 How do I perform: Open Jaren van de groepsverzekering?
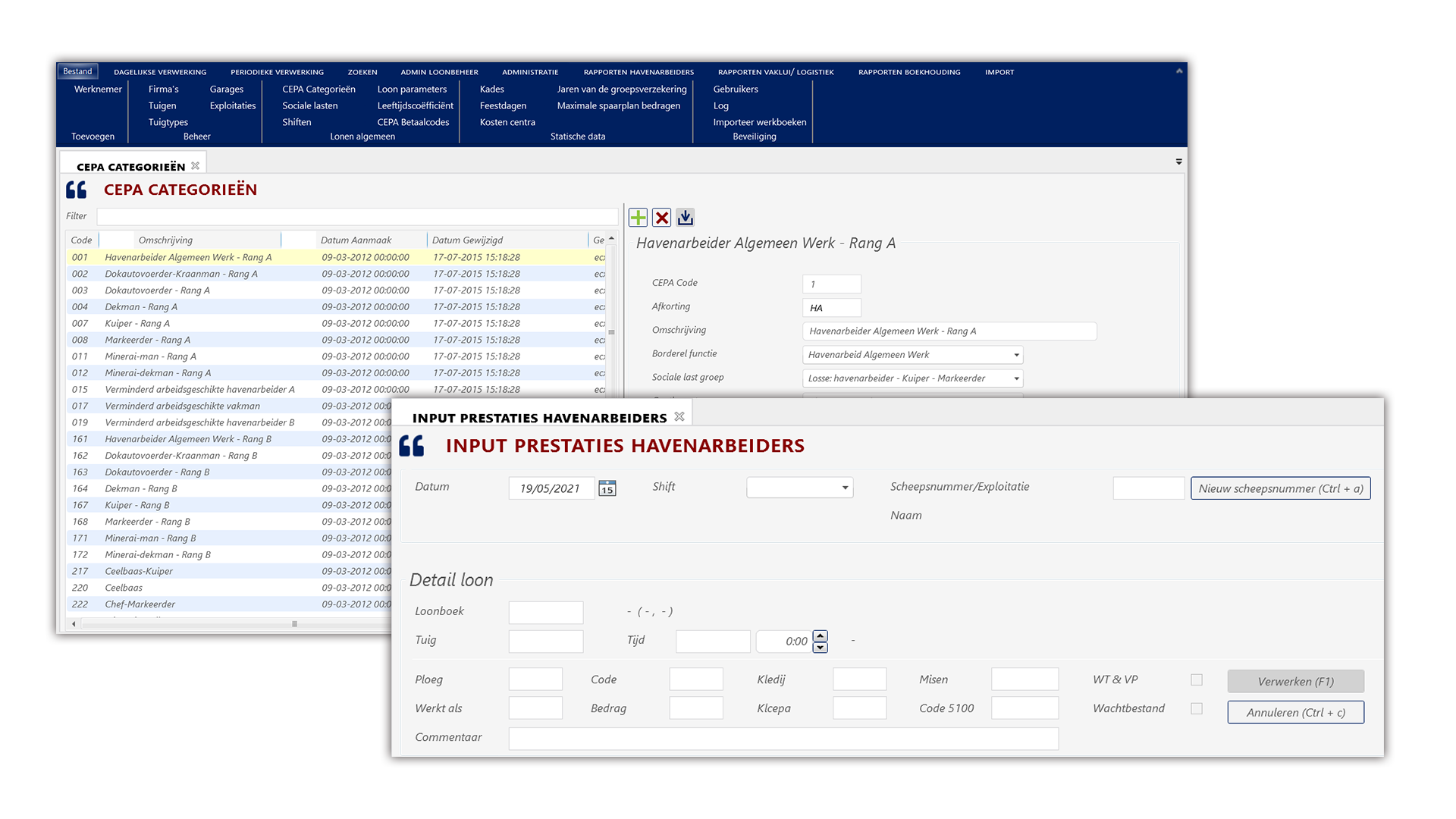click(x=622, y=89)
